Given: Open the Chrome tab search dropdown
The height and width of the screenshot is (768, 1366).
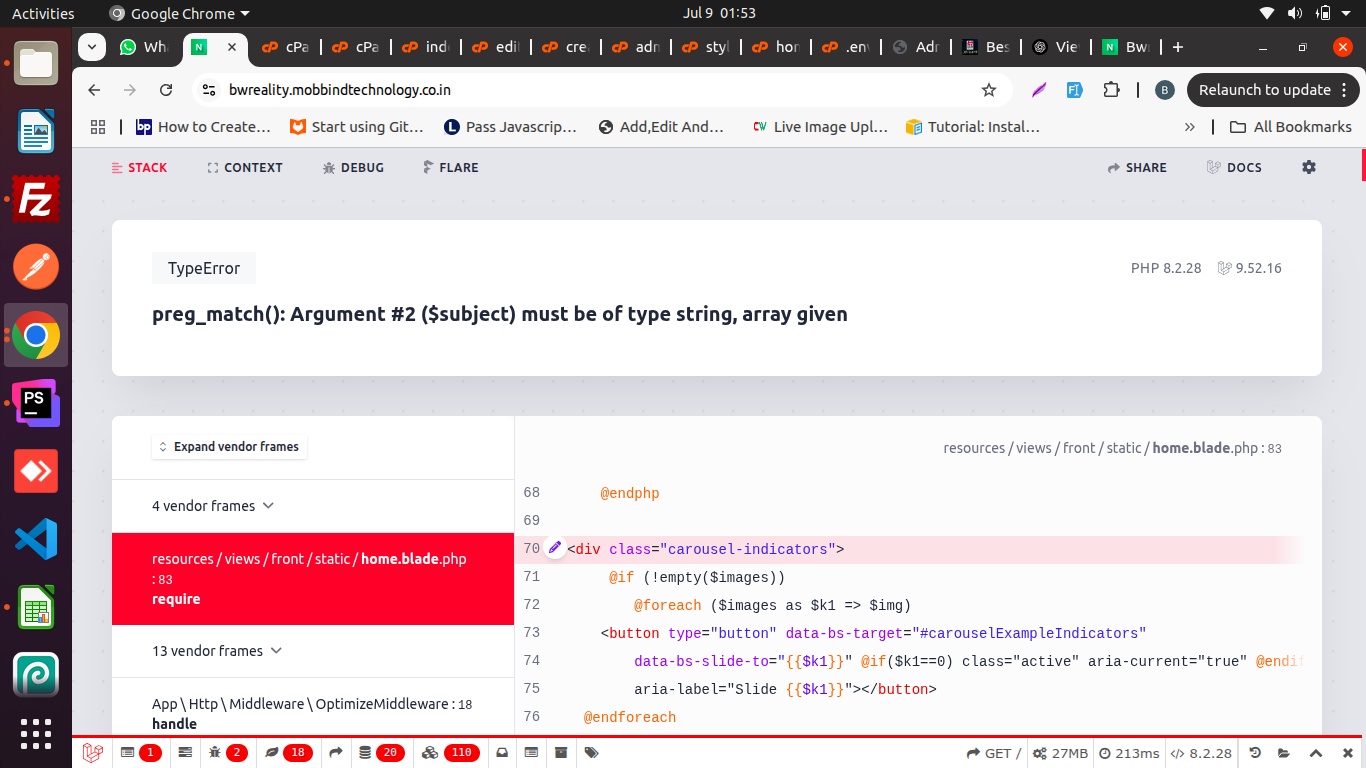Looking at the screenshot, I should click(92, 47).
